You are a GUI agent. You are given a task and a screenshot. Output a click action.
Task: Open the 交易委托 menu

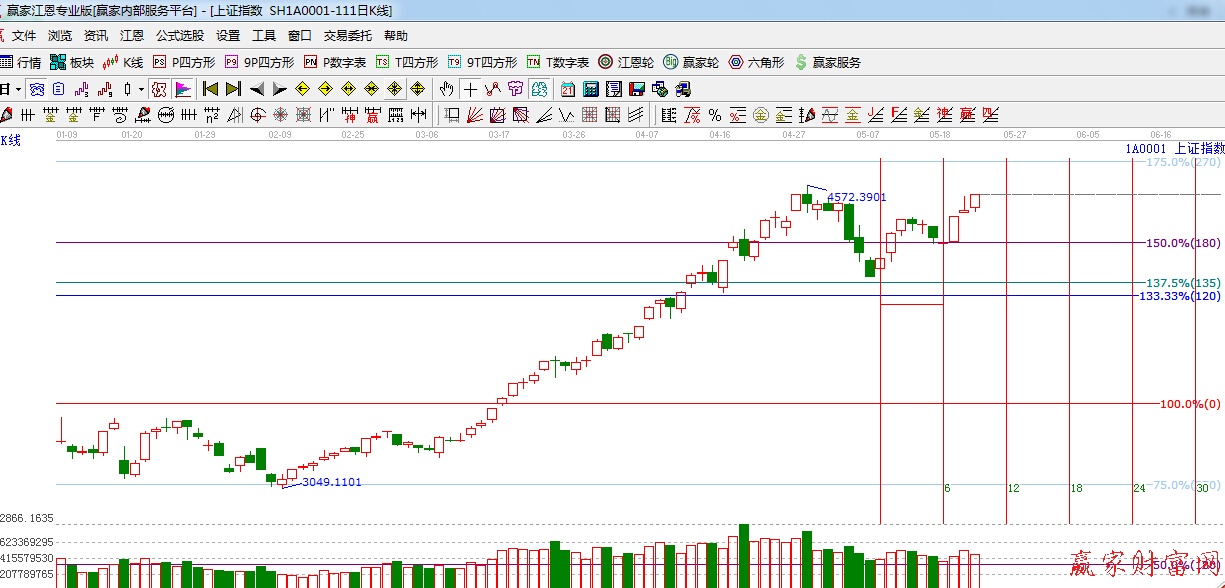(348, 36)
